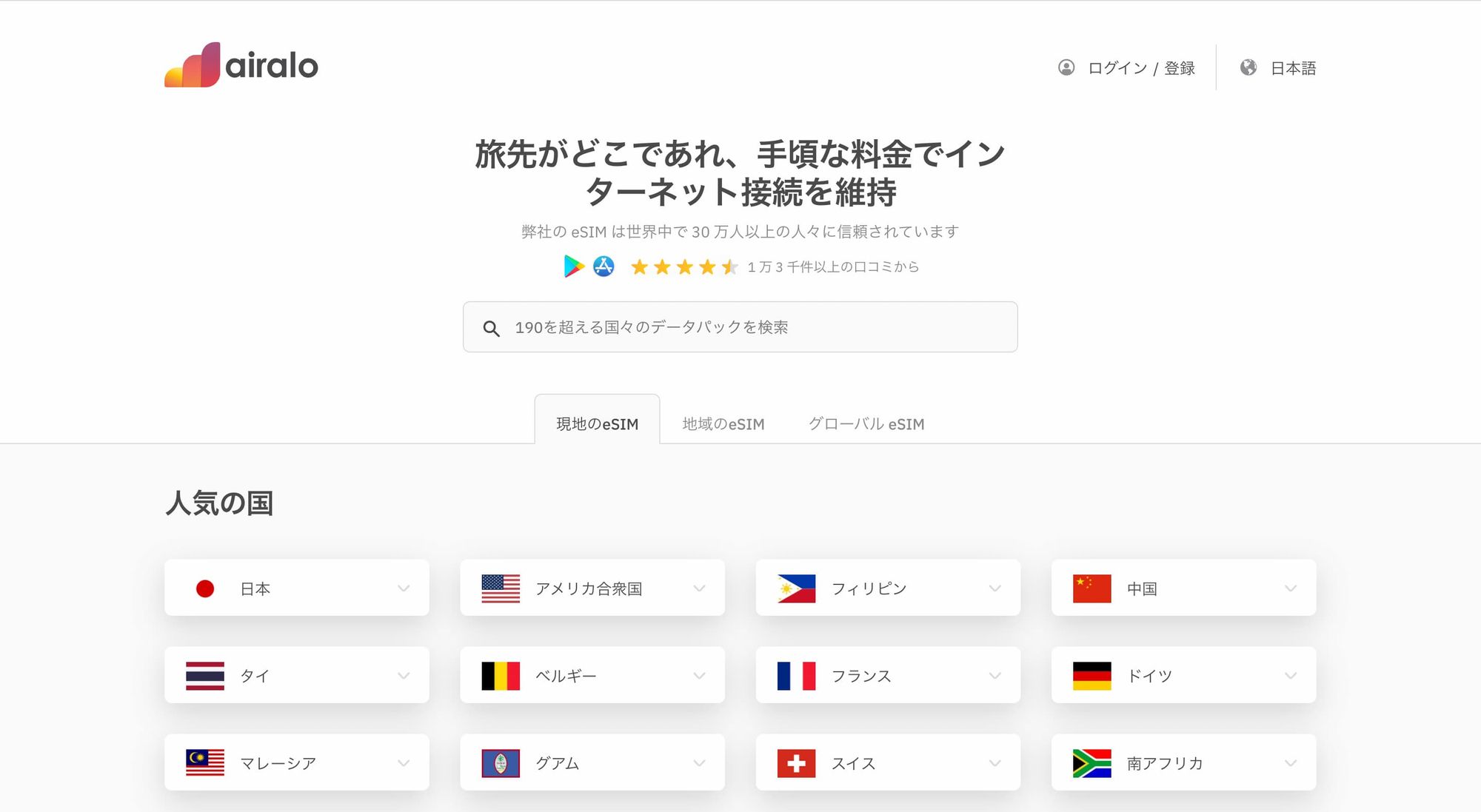This screenshot has width=1481, height=812.
Task: Expand the タイ card chevron
Action: 404,676
